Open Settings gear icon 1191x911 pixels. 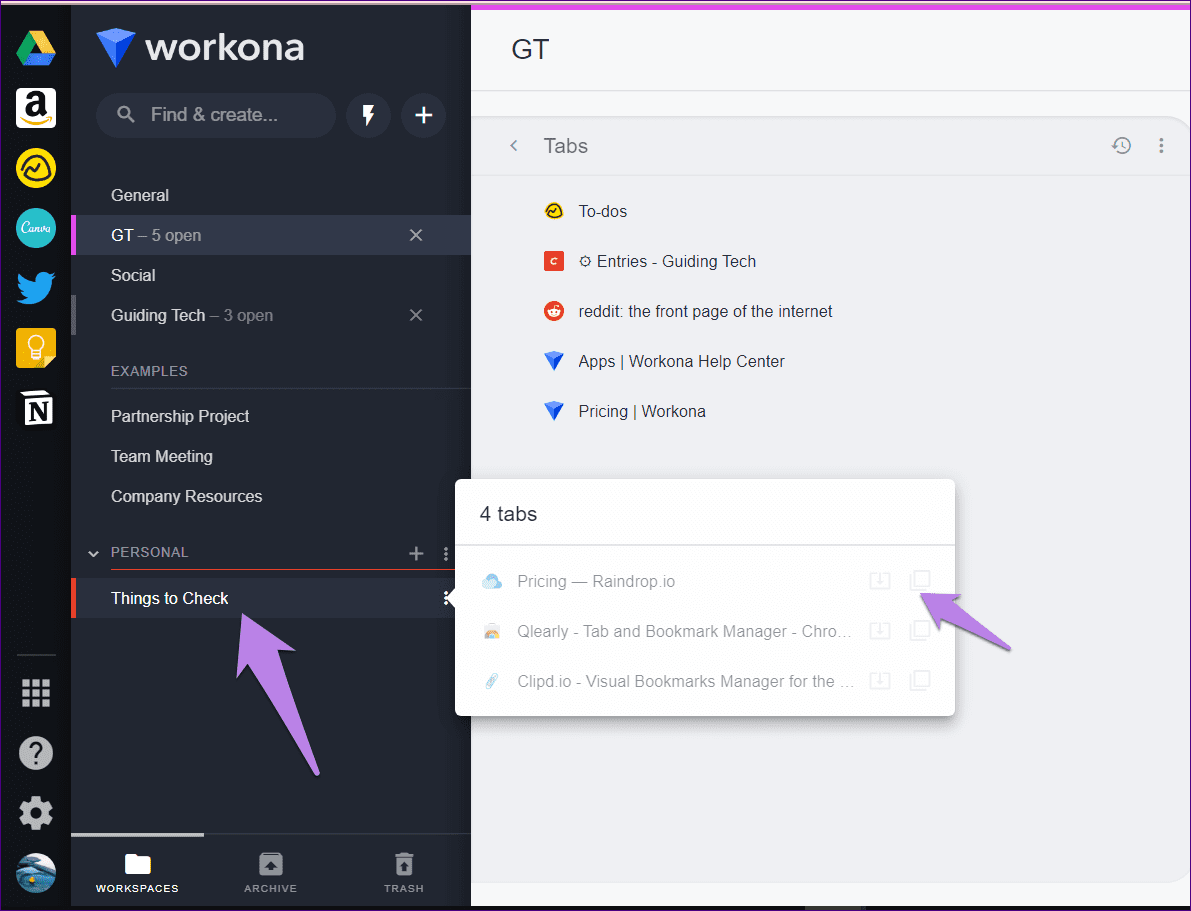click(x=36, y=813)
